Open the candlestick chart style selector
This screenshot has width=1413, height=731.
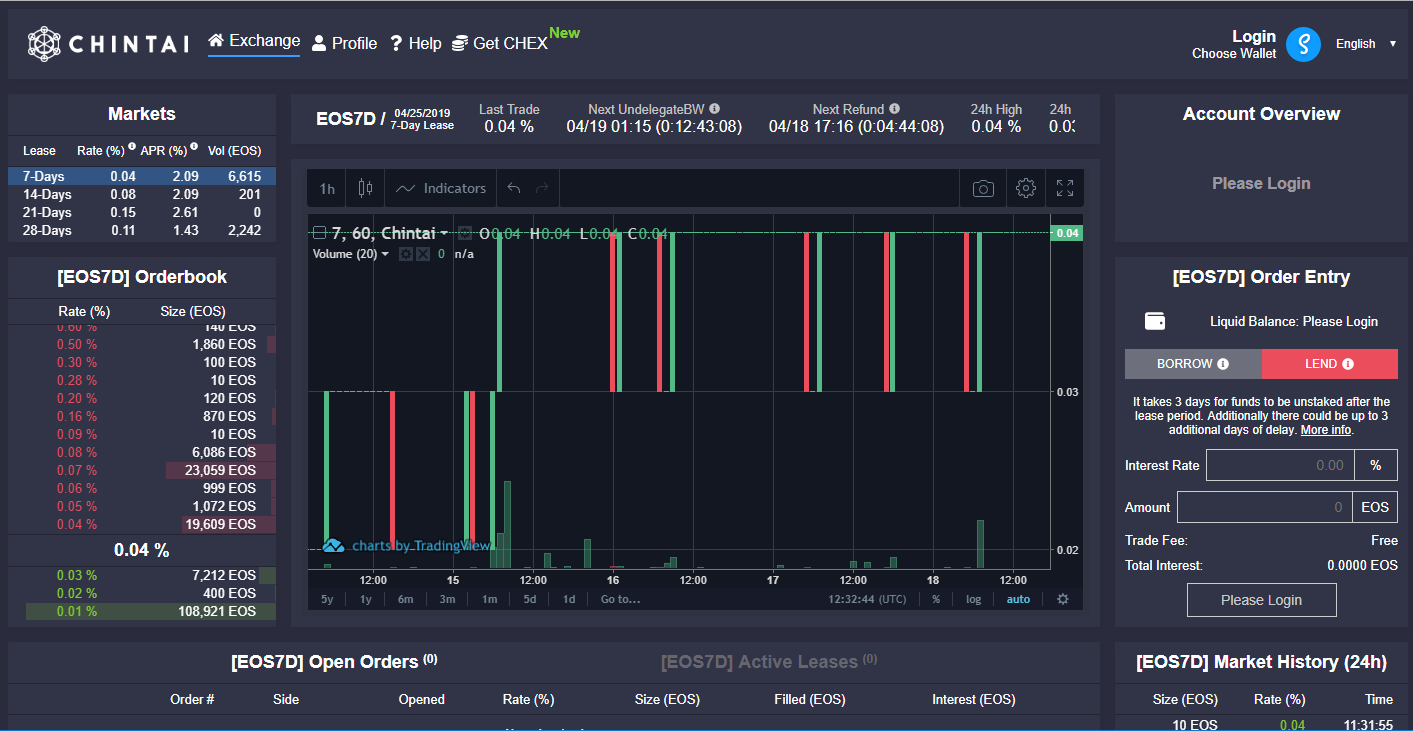click(x=365, y=188)
